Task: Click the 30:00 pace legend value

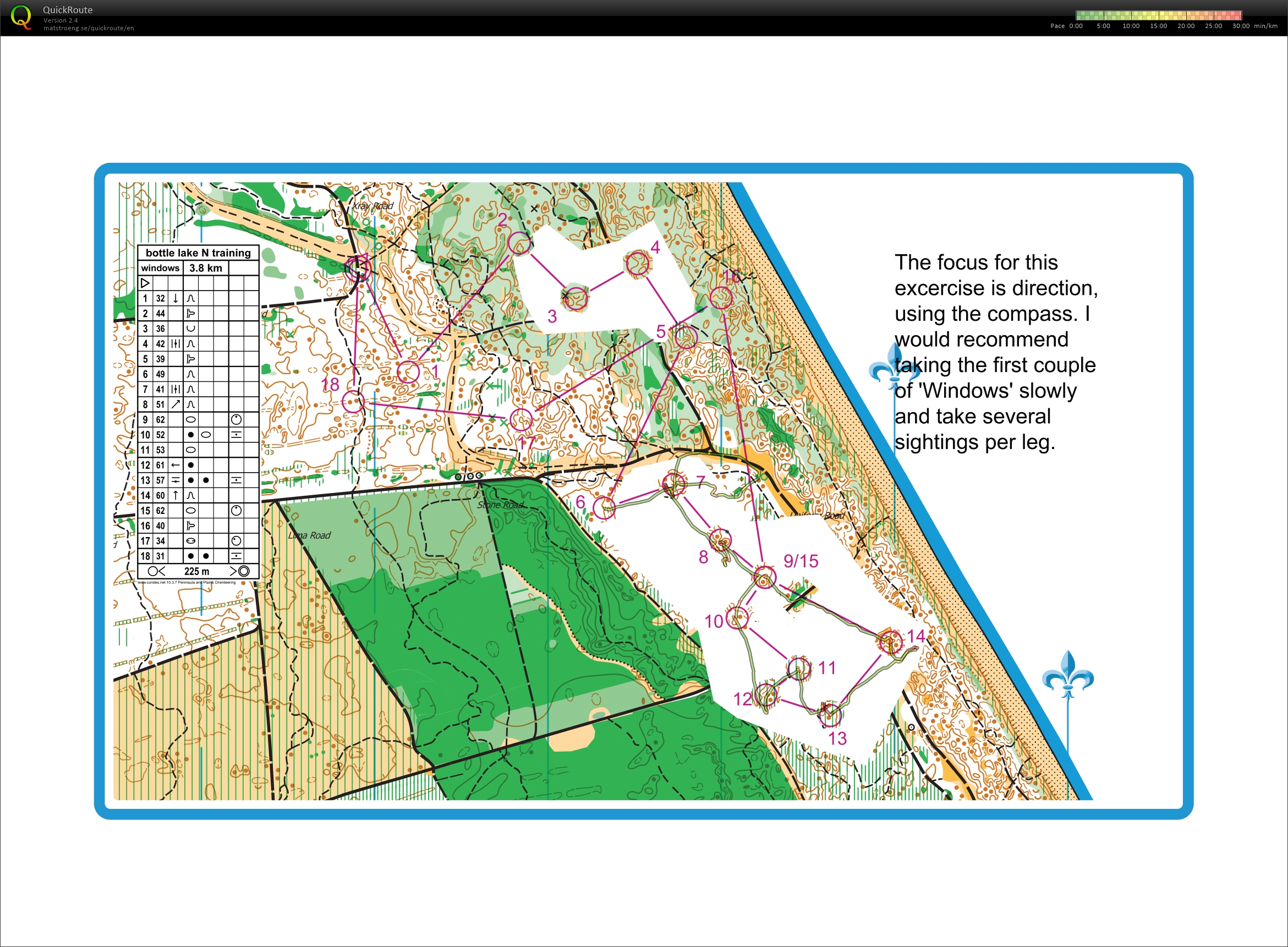Action: pyautogui.click(x=1241, y=26)
